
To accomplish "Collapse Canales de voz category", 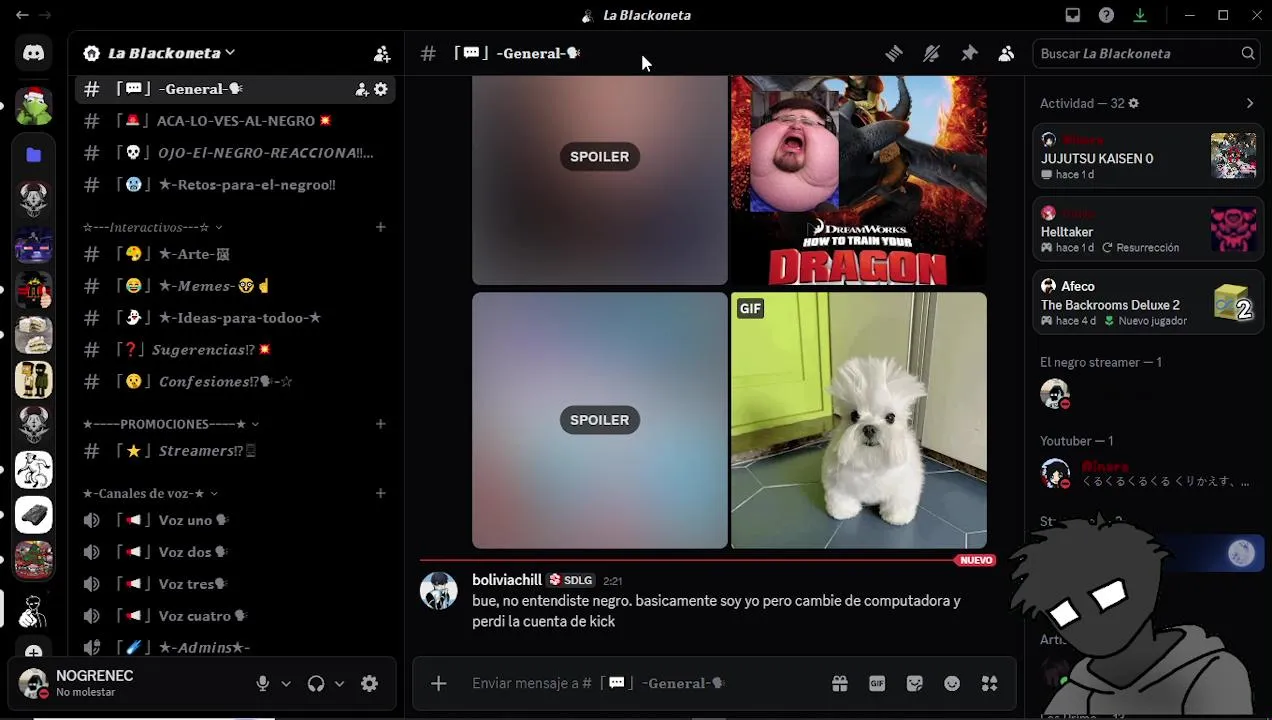I will (150, 493).
